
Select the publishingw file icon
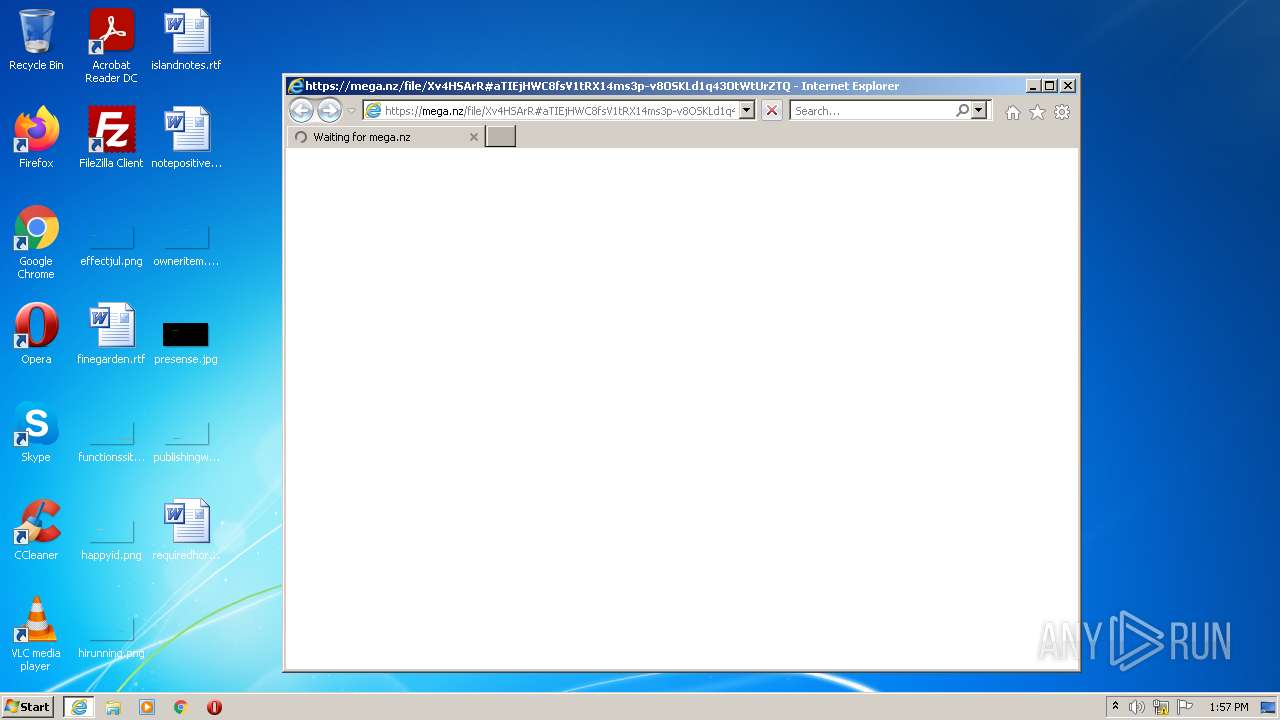[x=186, y=442]
